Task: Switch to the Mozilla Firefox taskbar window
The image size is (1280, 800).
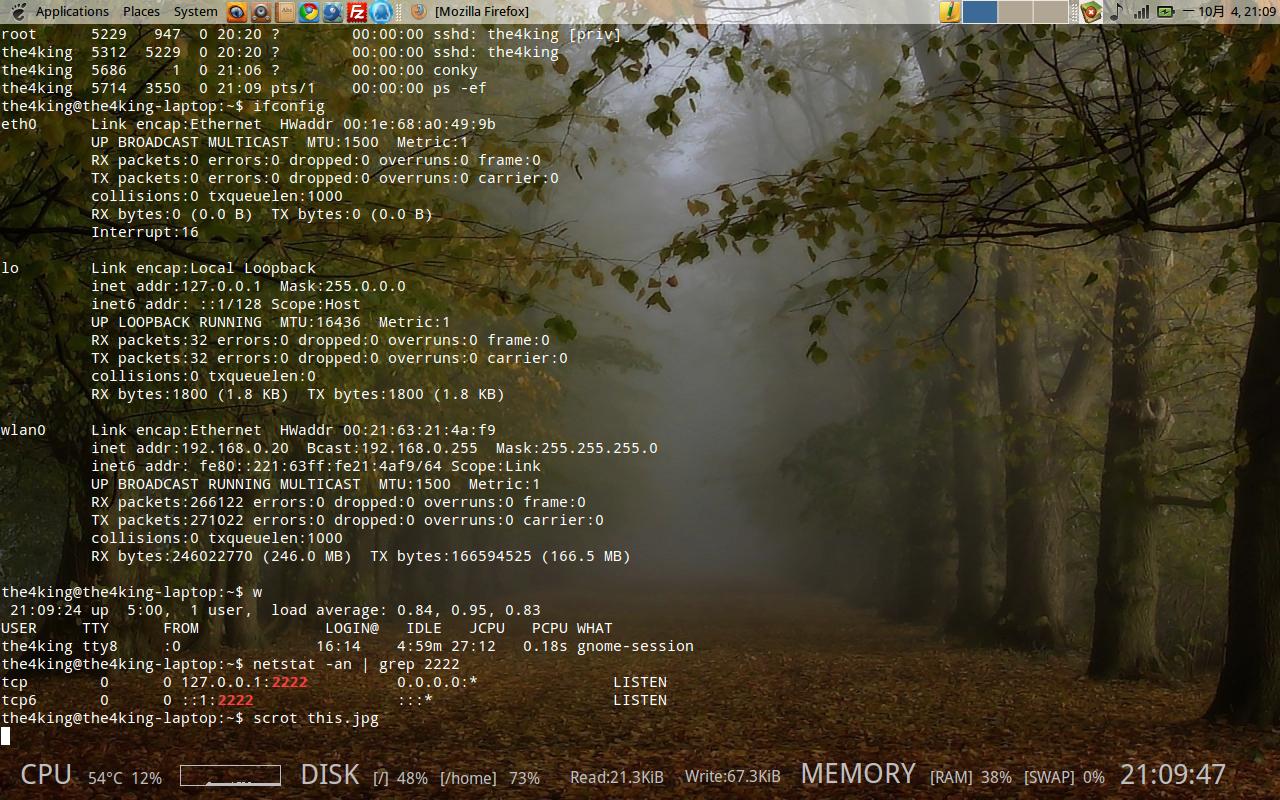Action: (470, 12)
